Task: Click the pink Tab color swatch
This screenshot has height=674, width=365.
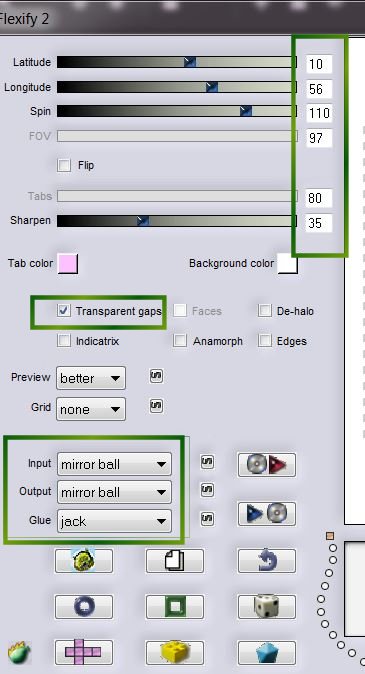Action: coord(68,263)
